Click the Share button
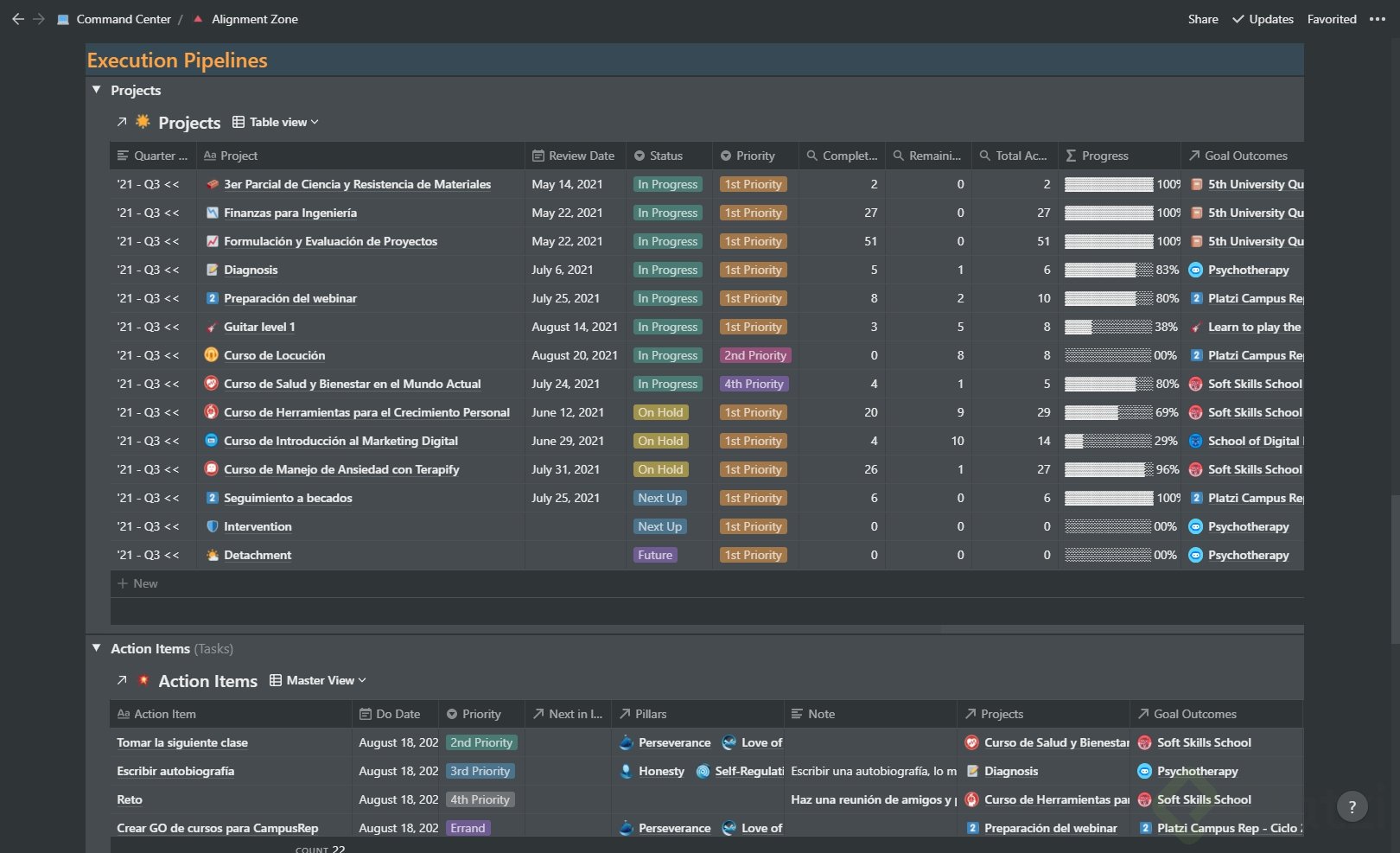This screenshot has width=1400, height=853. point(1202,19)
